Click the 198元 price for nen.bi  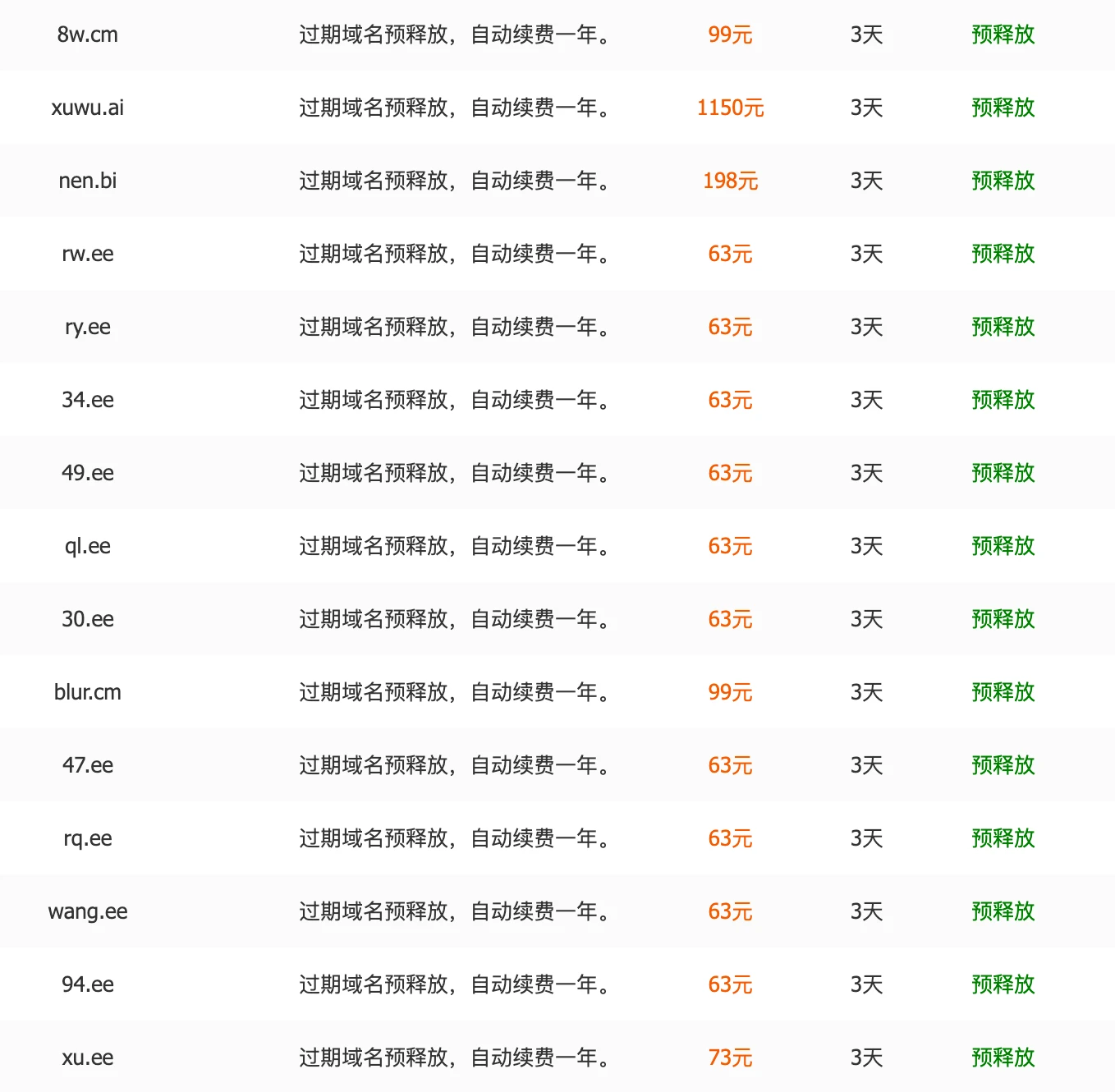(730, 181)
